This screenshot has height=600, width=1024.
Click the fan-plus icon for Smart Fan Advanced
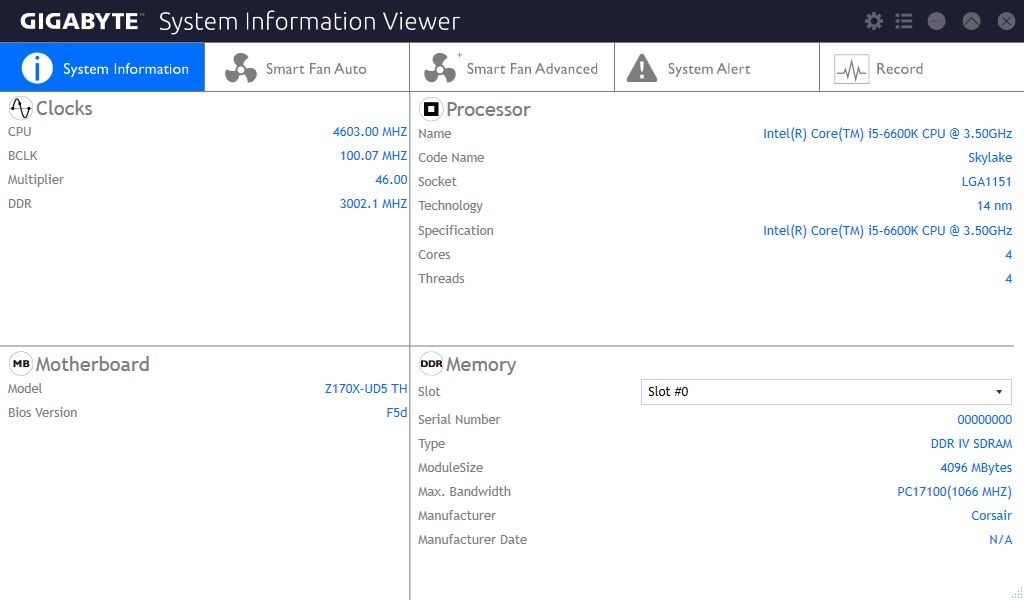[x=441, y=67]
